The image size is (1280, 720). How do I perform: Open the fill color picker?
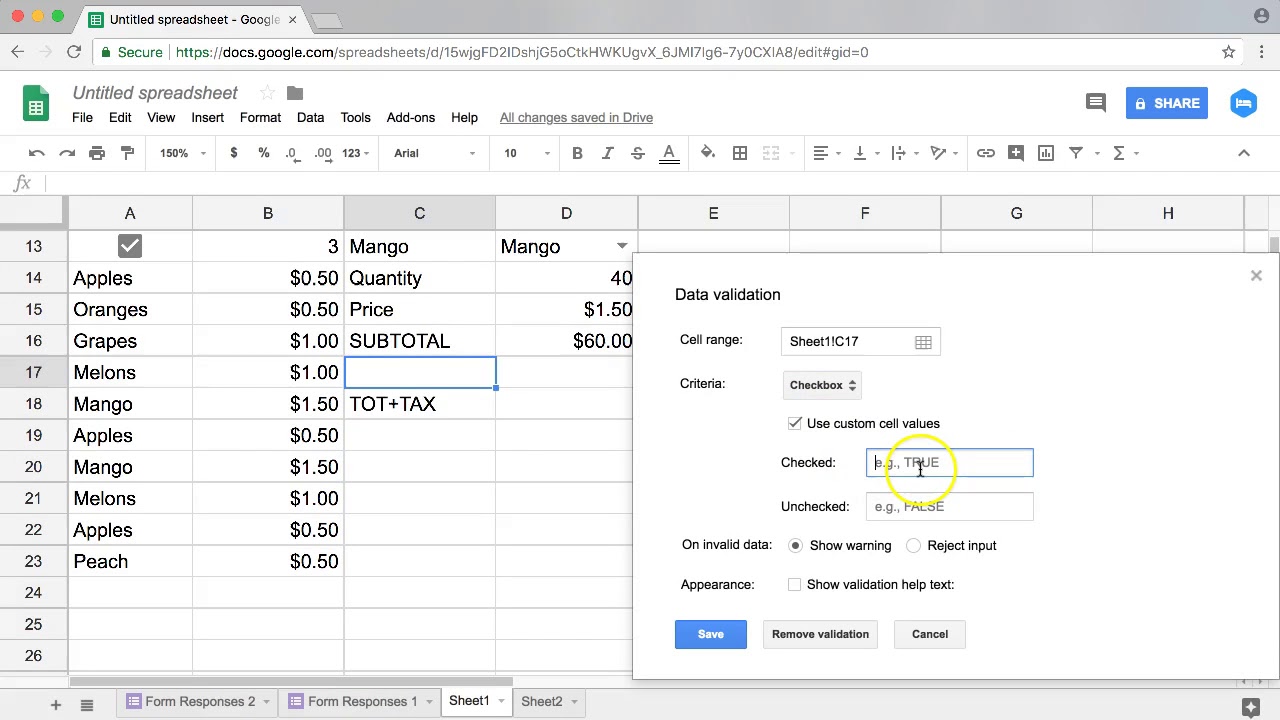pyautogui.click(x=708, y=153)
